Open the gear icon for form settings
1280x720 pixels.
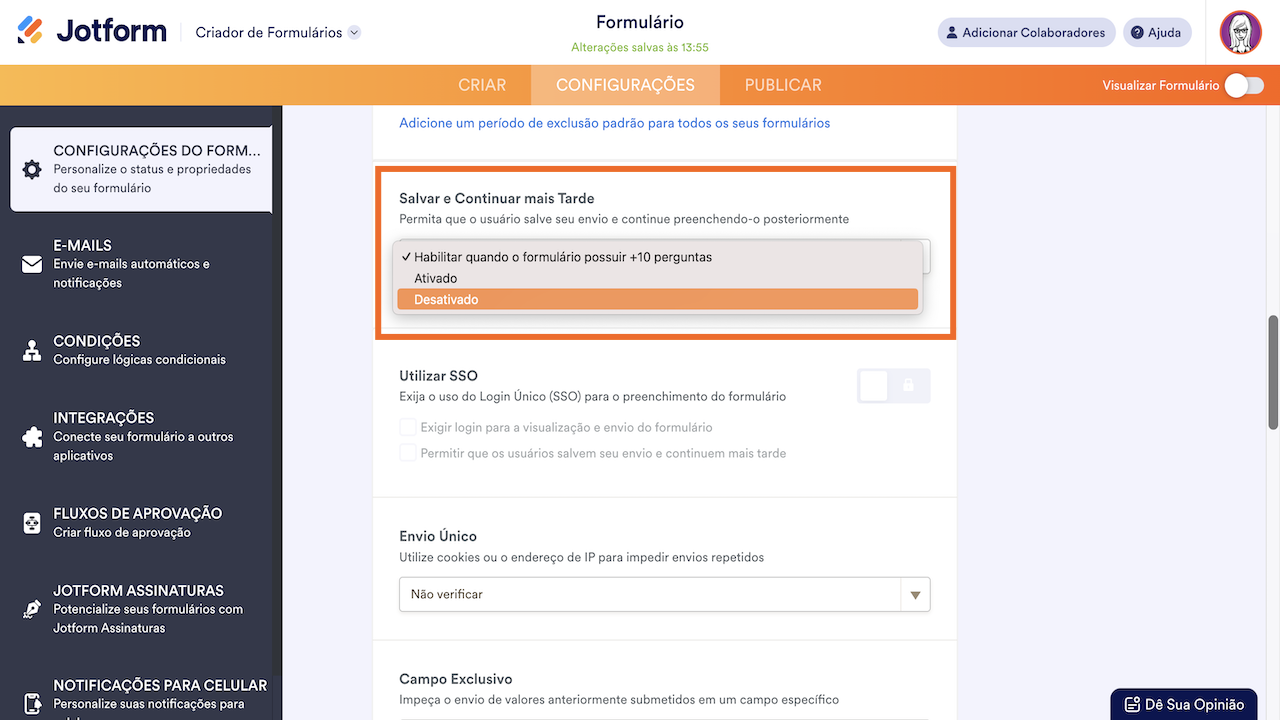[32, 169]
